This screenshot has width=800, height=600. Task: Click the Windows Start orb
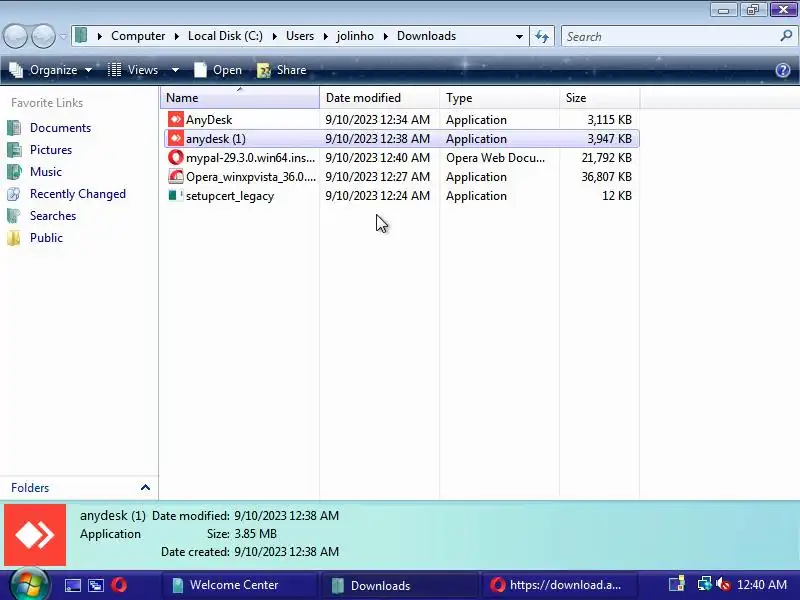30,585
